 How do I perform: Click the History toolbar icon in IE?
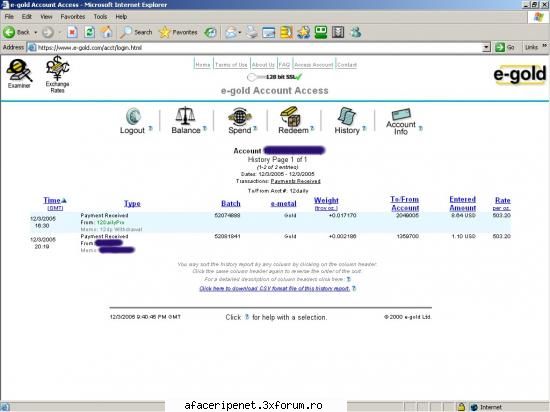pyautogui.click(x=210, y=32)
